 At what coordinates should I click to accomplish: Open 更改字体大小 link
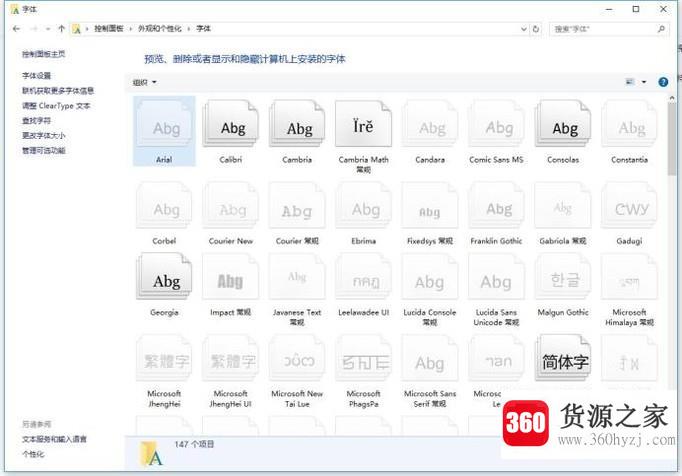[43, 136]
